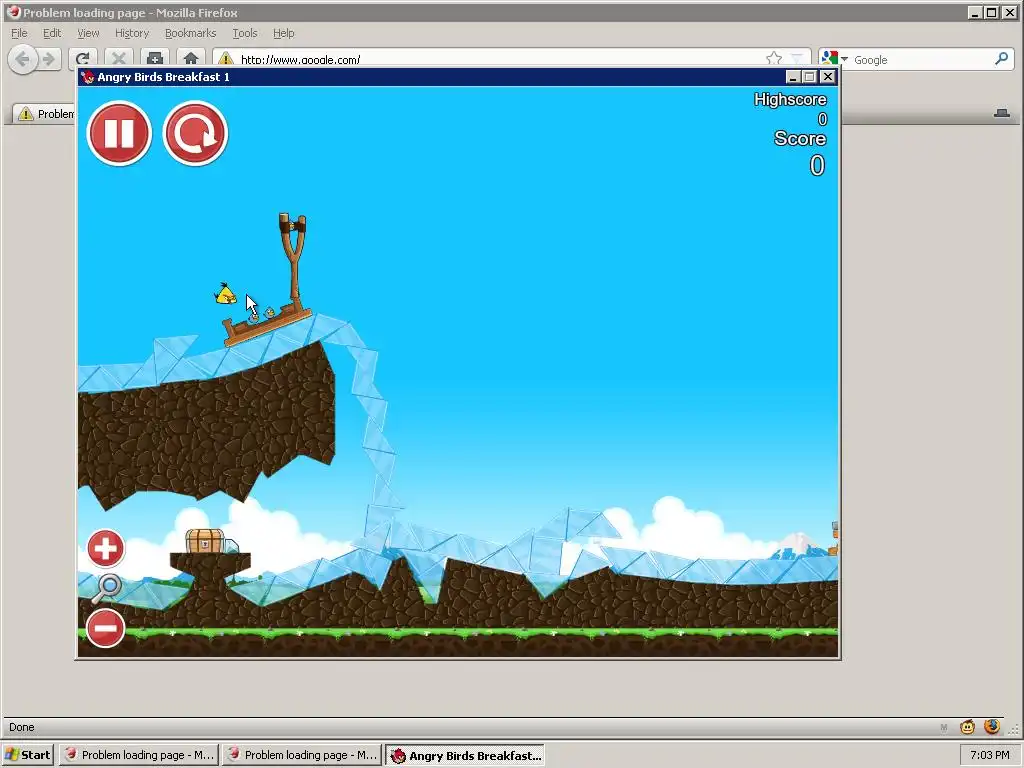This screenshot has width=1024, height=768.
Task: Bookmark this page with the star icon
Action: click(x=774, y=59)
